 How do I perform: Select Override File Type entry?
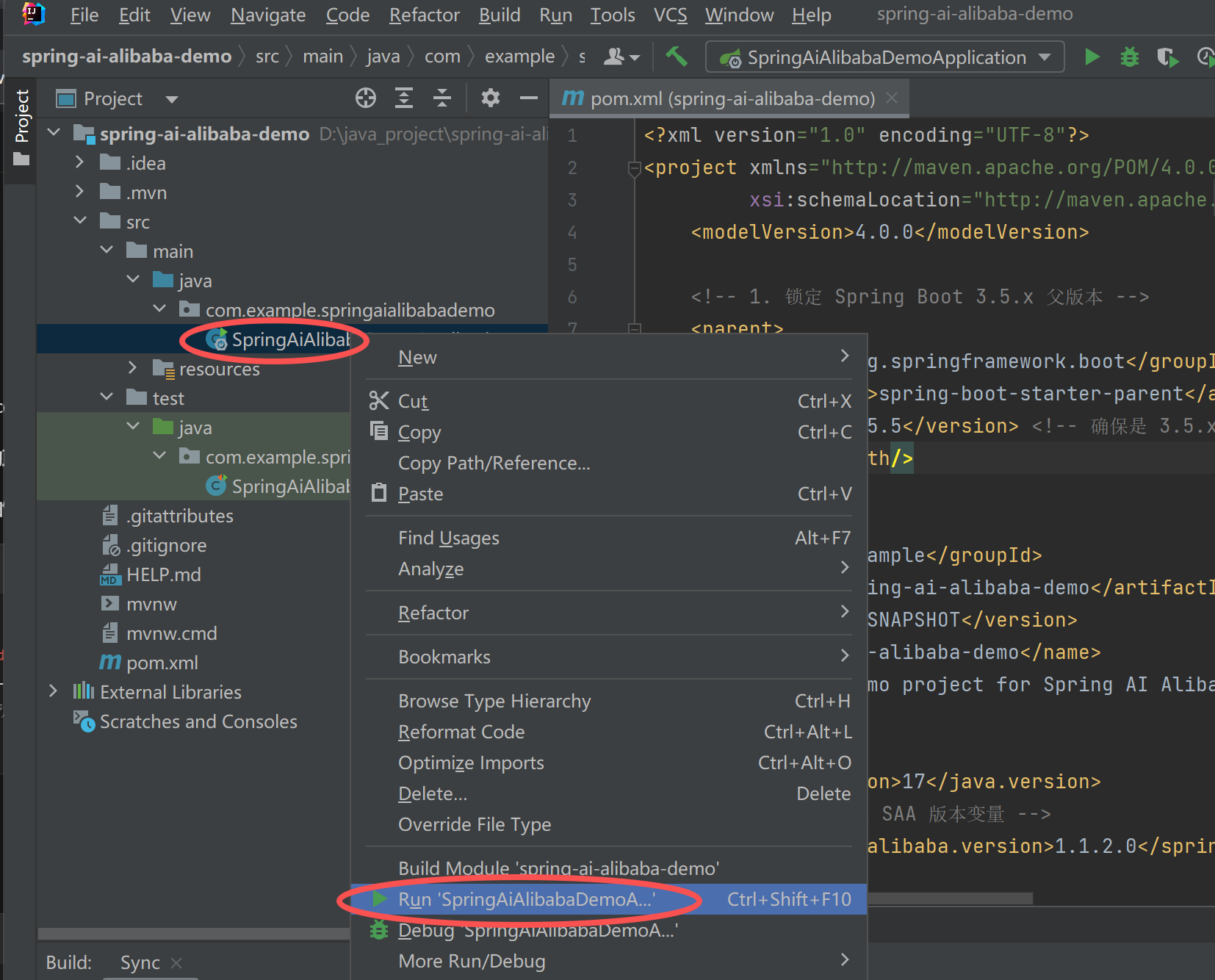click(609, 824)
